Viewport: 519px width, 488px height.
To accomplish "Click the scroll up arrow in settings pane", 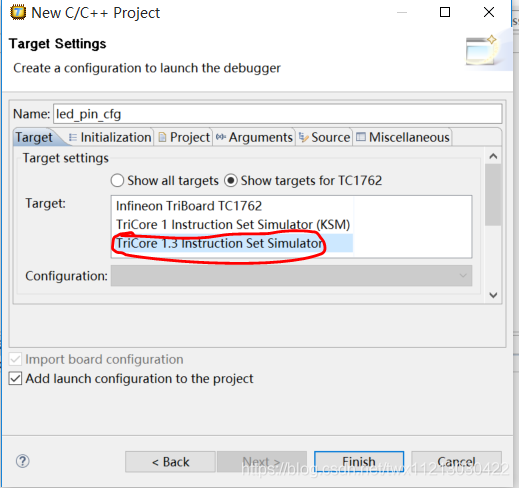I will (x=493, y=156).
